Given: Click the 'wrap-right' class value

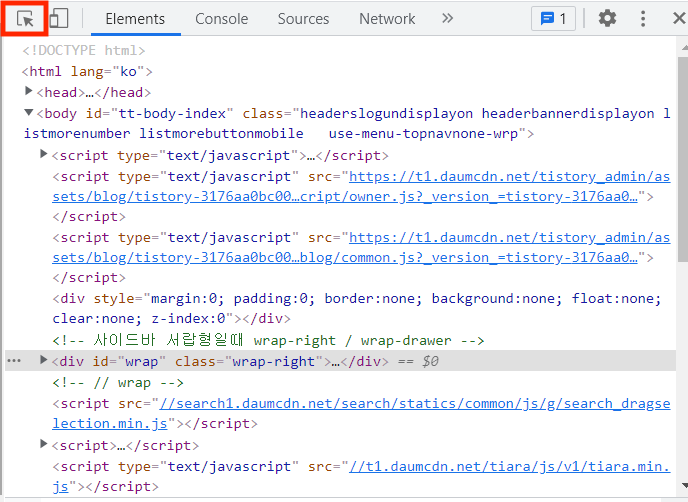Looking at the screenshot, I should click(273, 362).
